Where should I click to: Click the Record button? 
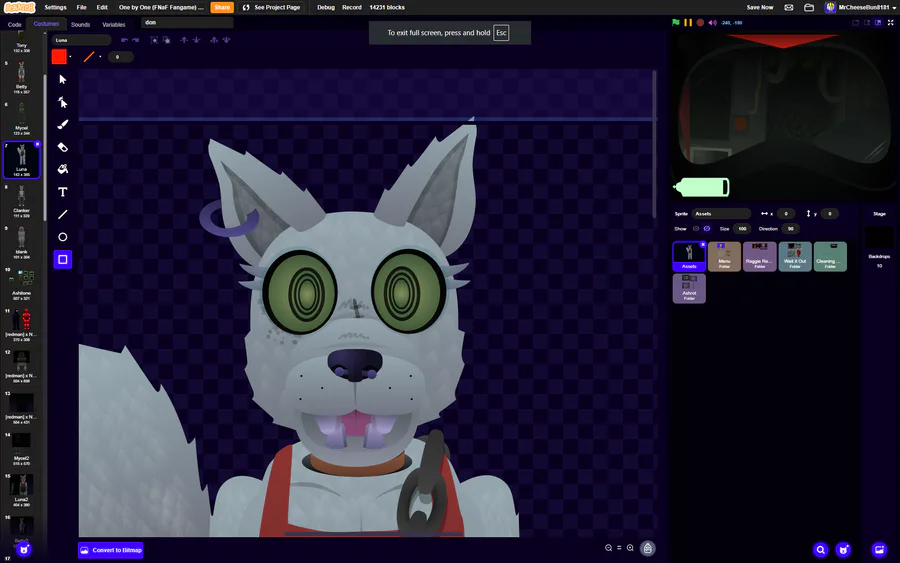352,7
